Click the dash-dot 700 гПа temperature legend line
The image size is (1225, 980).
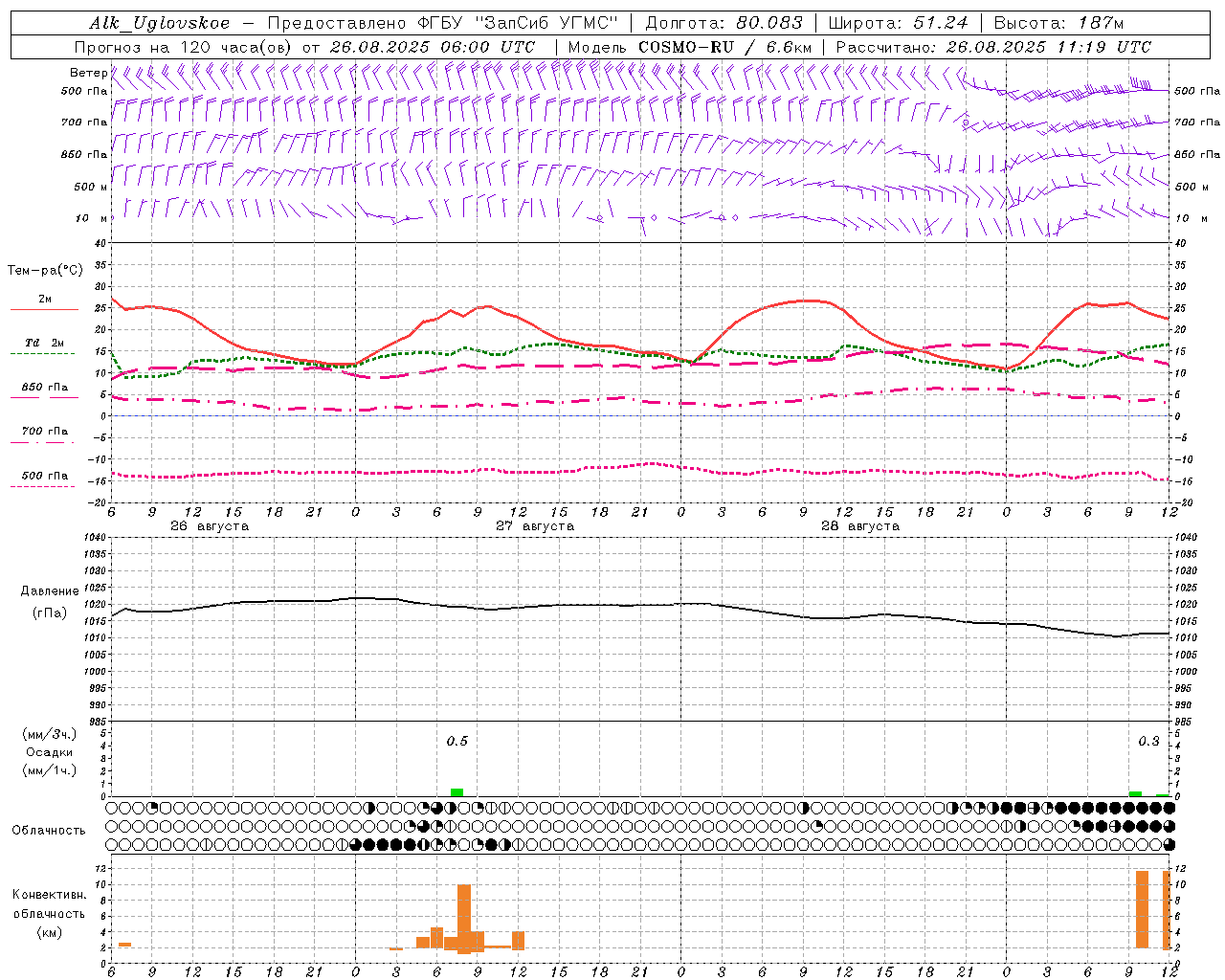point(42,442)
